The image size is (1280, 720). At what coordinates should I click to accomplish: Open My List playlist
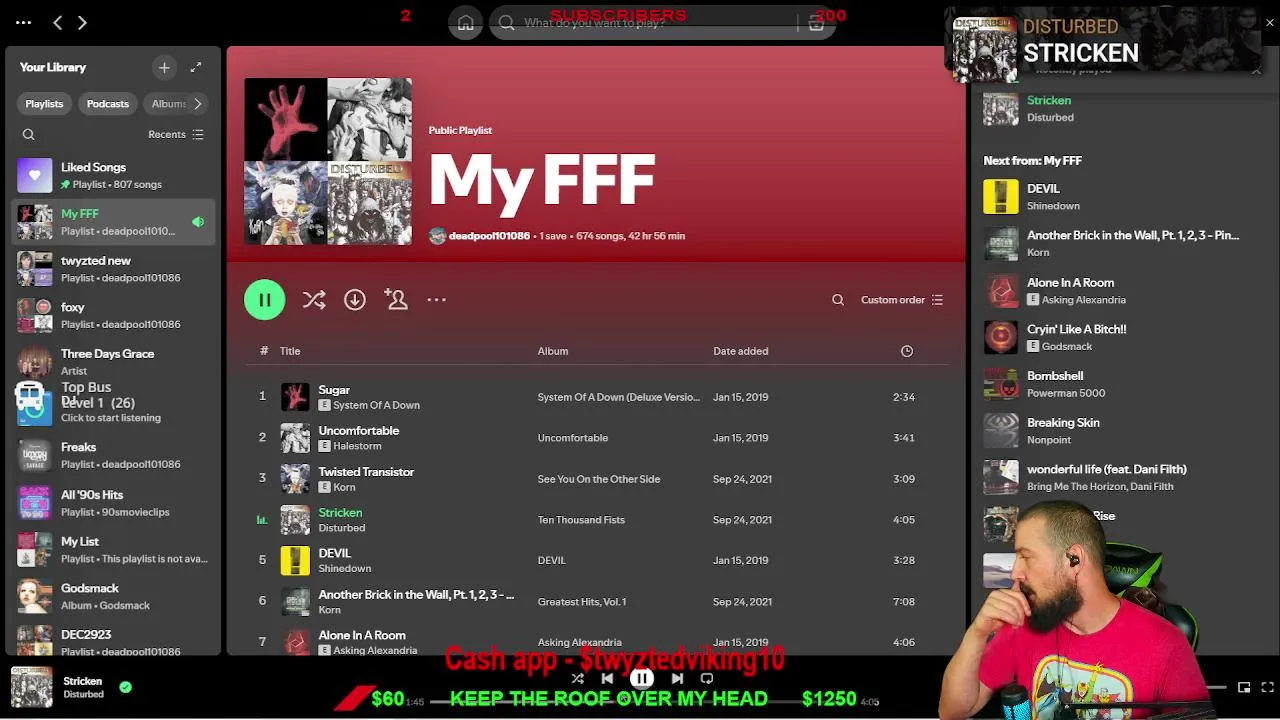[115, 549]
